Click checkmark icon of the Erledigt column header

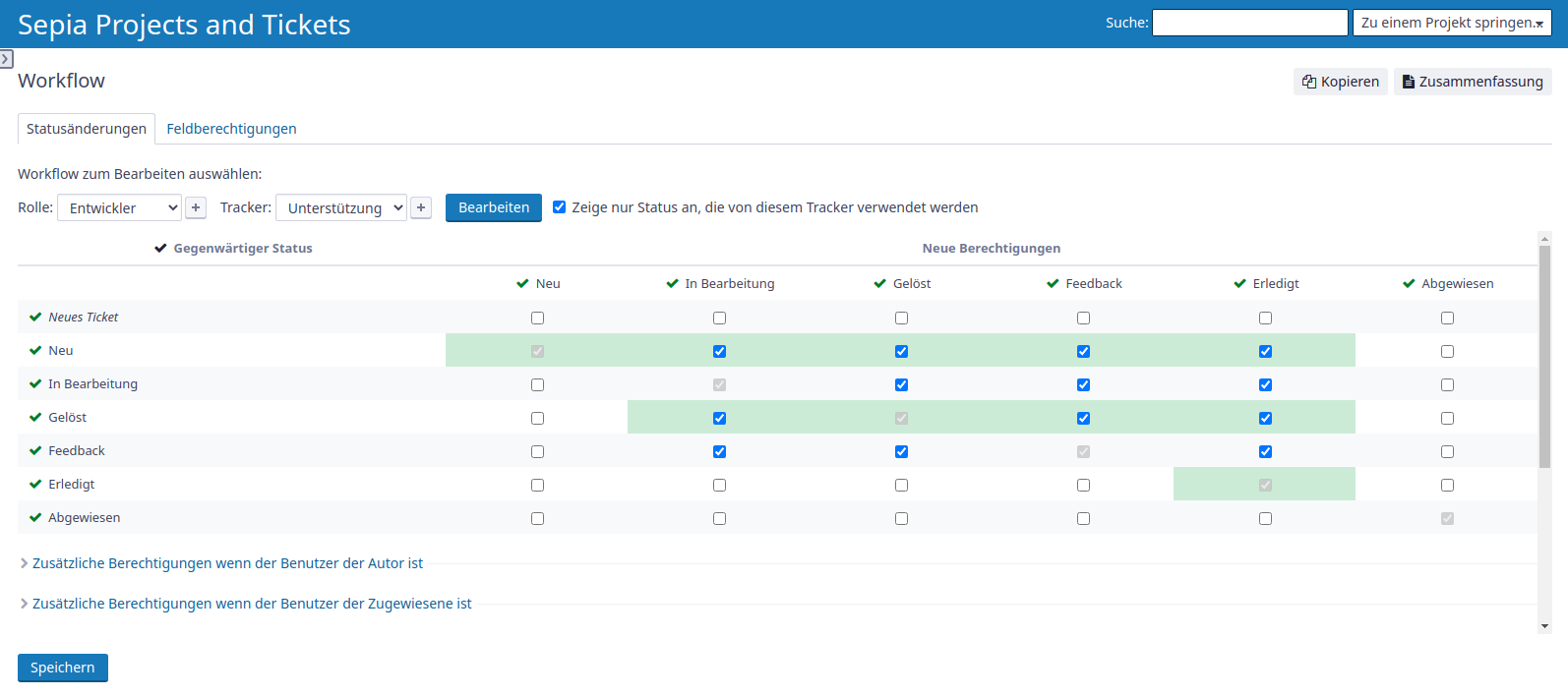click(1239, 284)
